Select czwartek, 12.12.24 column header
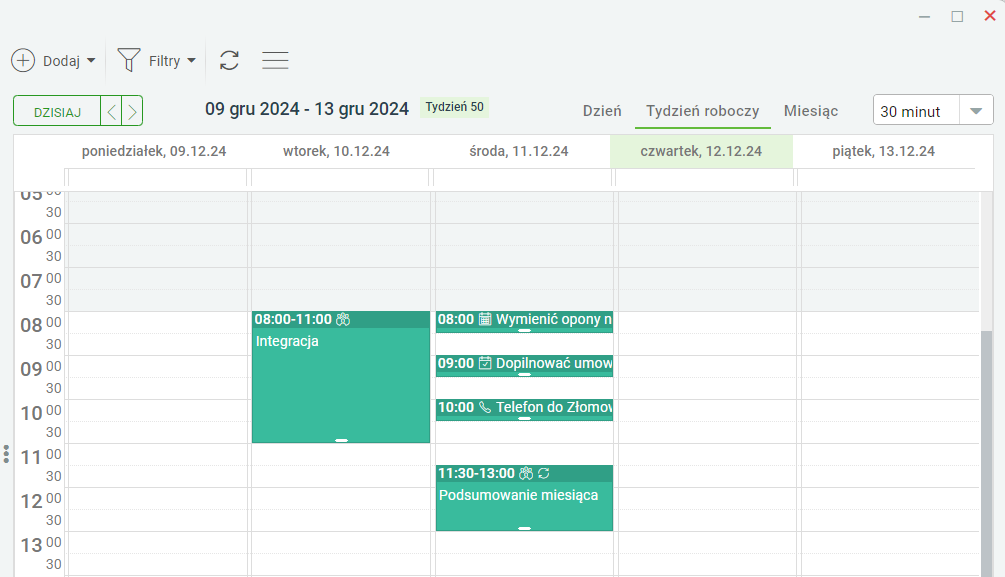The height and width of the screenshot is (577, 1005). pyautogui.click(x=701, y=151)
